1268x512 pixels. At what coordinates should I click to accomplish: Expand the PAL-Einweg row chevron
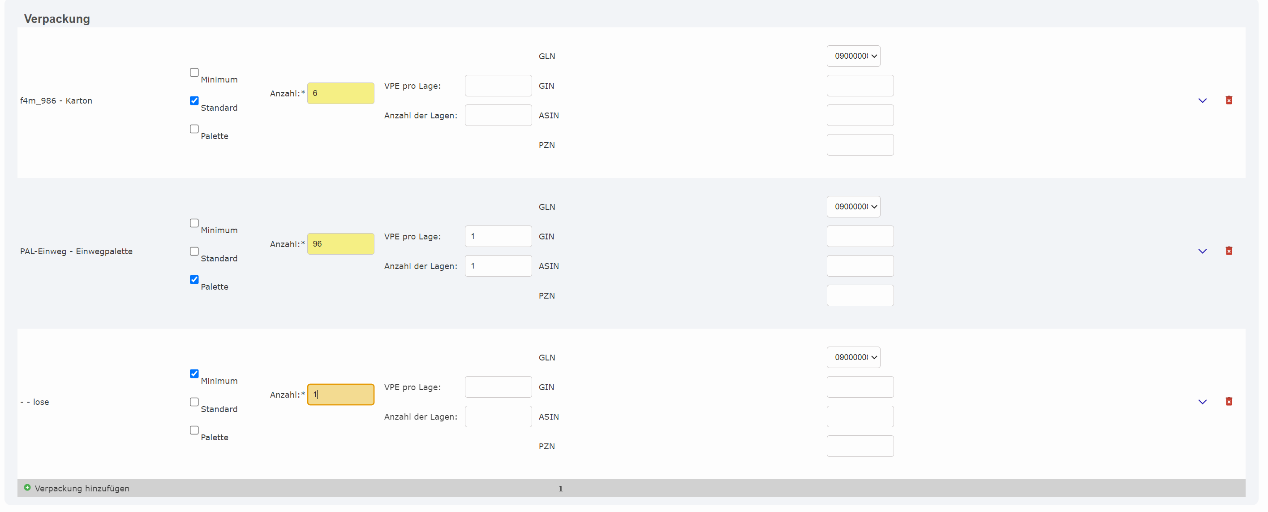tap(1202, 251)
